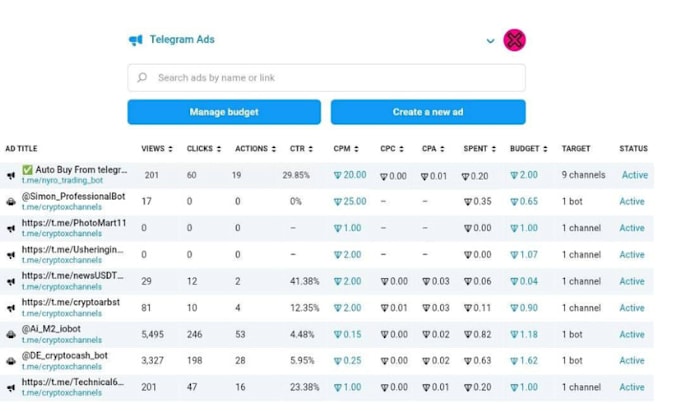The height and width of the screenshot is (411, 680).
Task: Sort the table by CTR column
Action: click(301, 149)
